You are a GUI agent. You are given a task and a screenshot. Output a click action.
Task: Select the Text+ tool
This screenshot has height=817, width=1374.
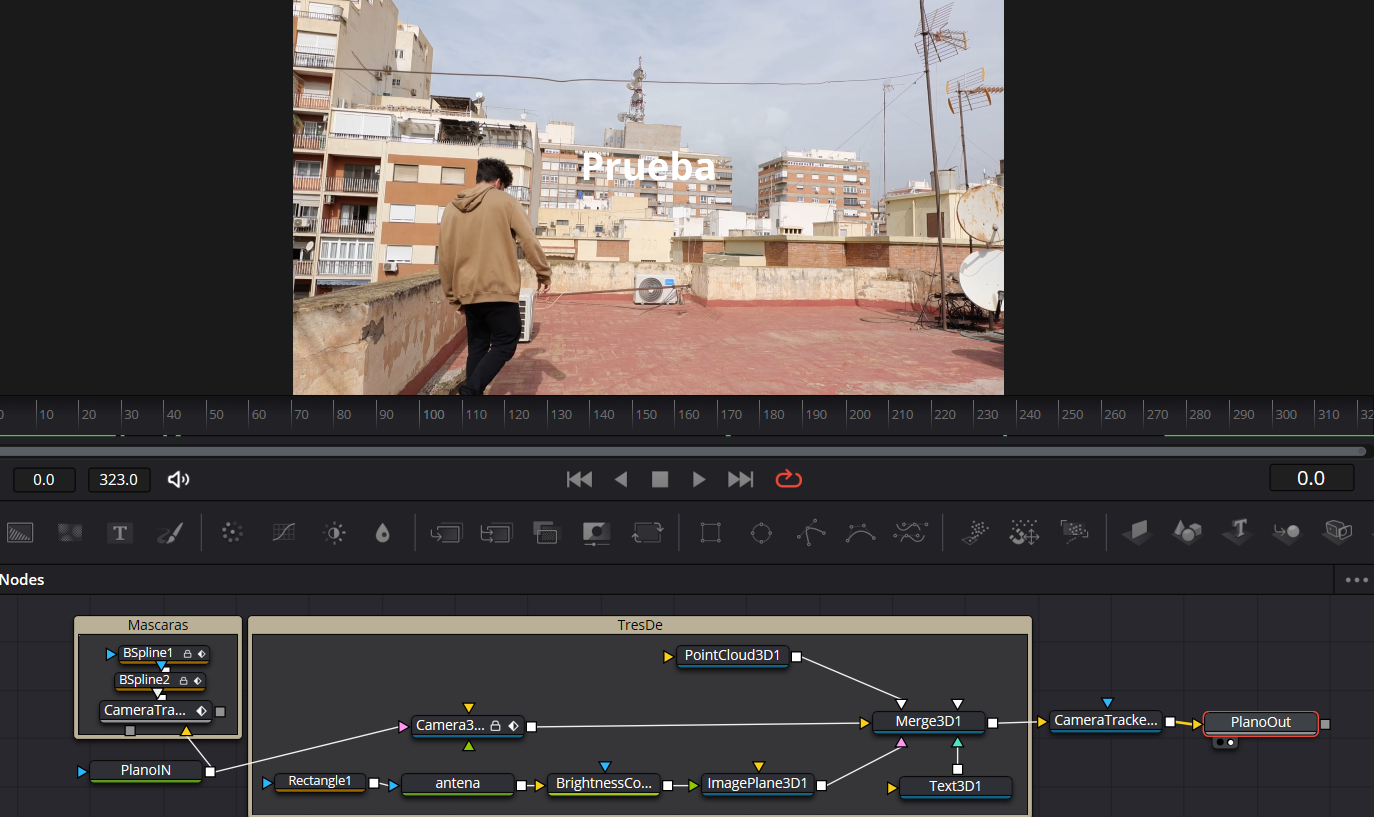pos(120,532)
